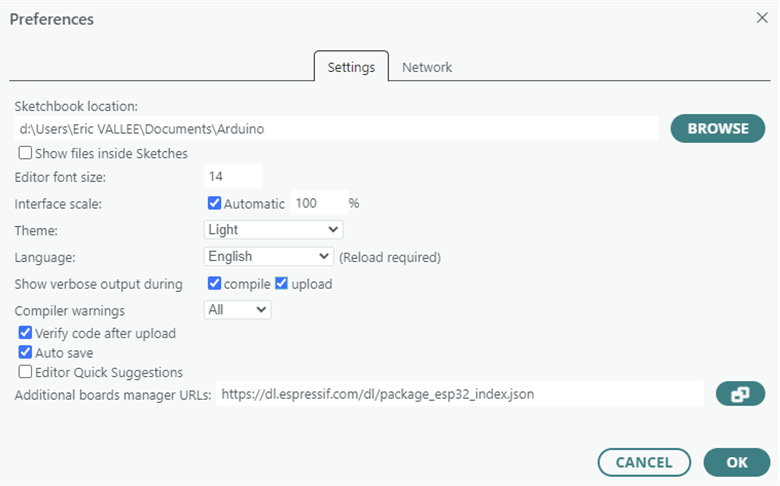This screenshot has width=780, height=486.
Task: Disable Verify code after upload
Action: pyautogui.click(x=25, y=333)
